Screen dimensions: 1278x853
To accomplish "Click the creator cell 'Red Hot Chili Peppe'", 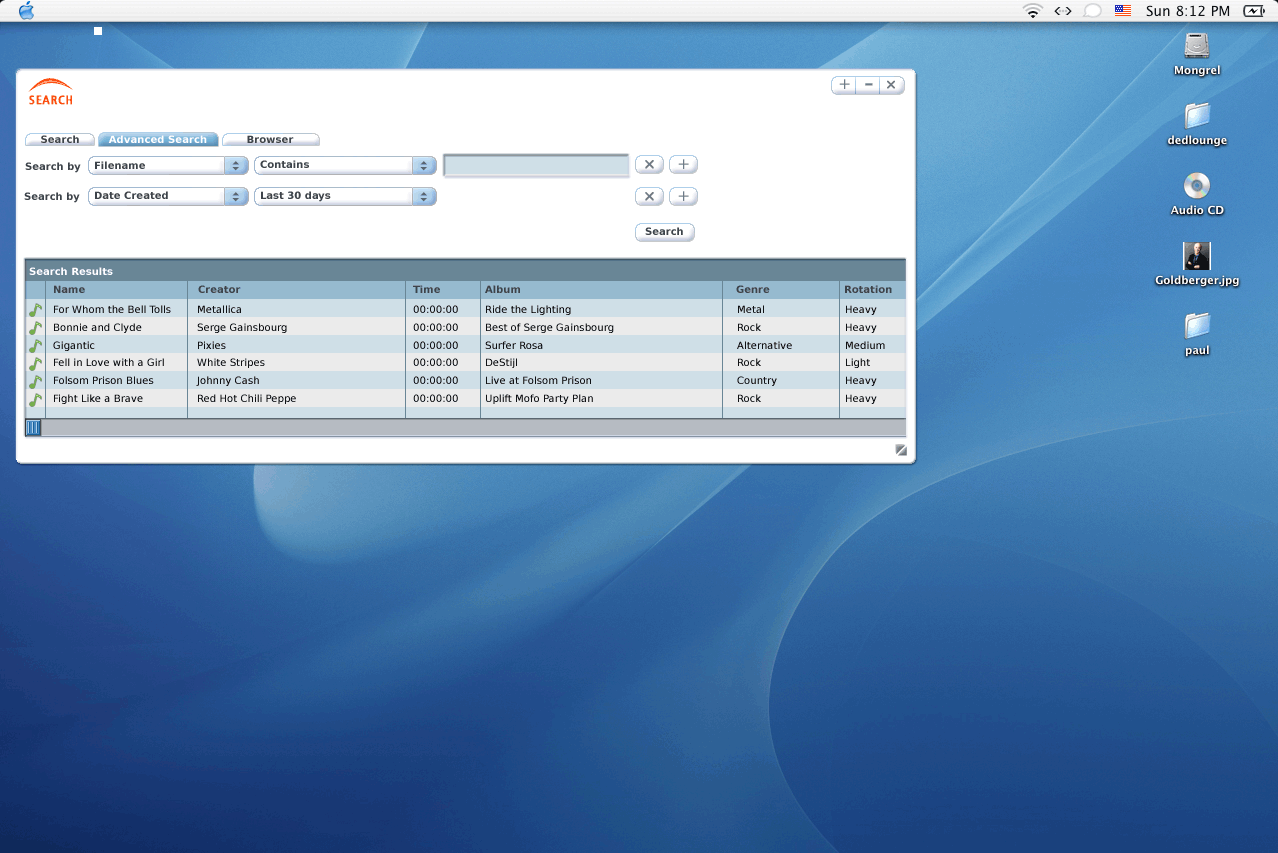I will coord(247,399).
